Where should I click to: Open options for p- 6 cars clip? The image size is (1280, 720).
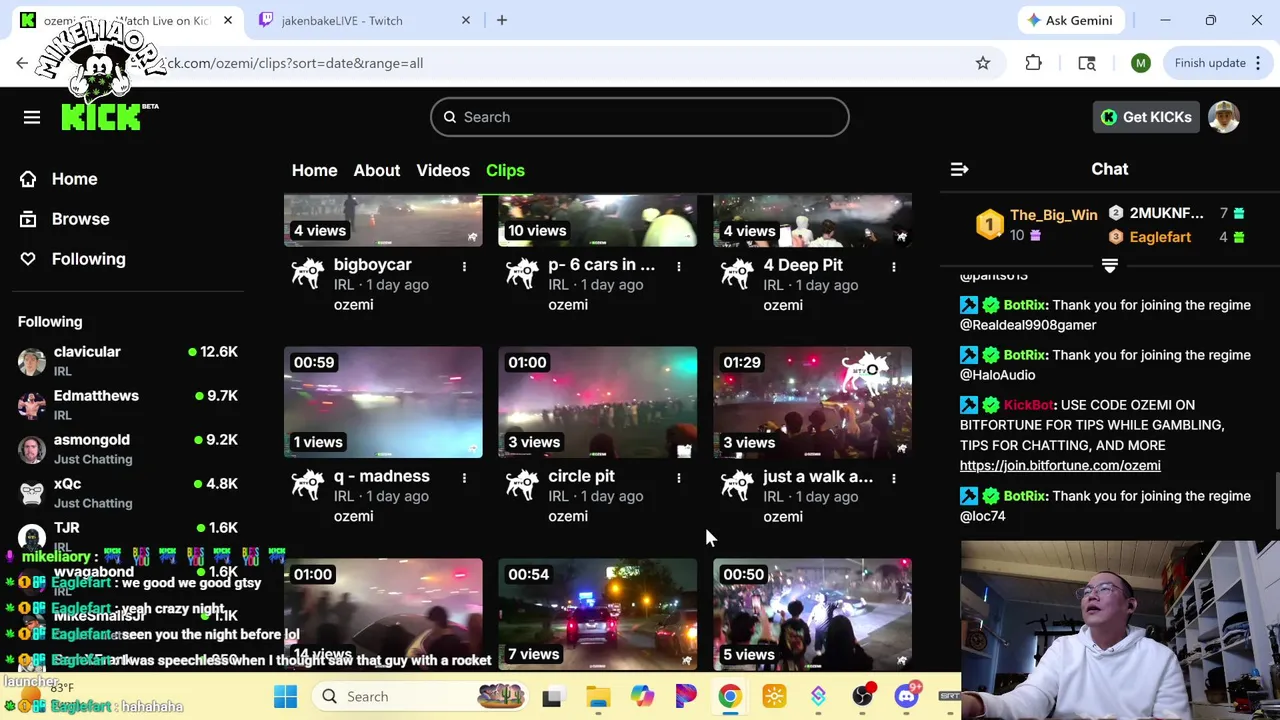(x=679, y=266)
